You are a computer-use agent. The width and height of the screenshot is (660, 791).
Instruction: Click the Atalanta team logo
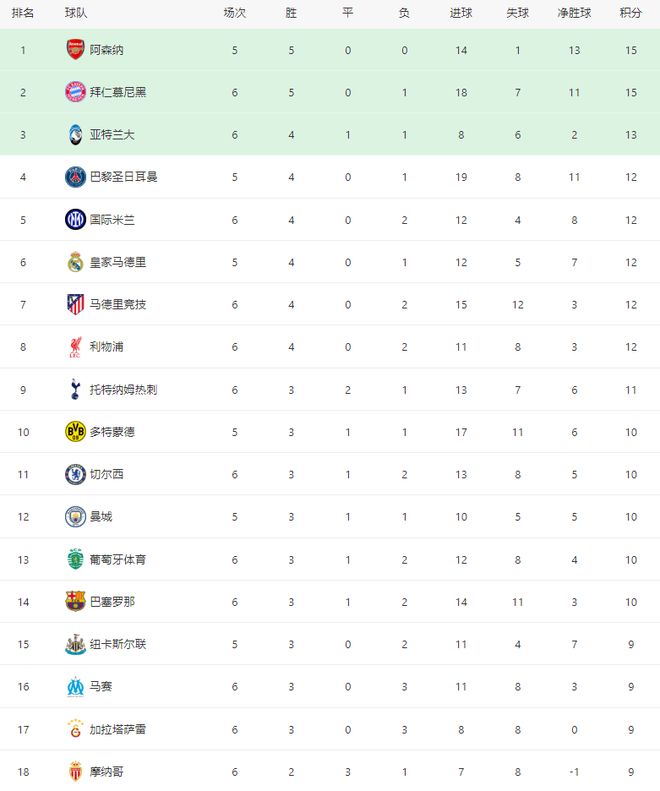75,134
